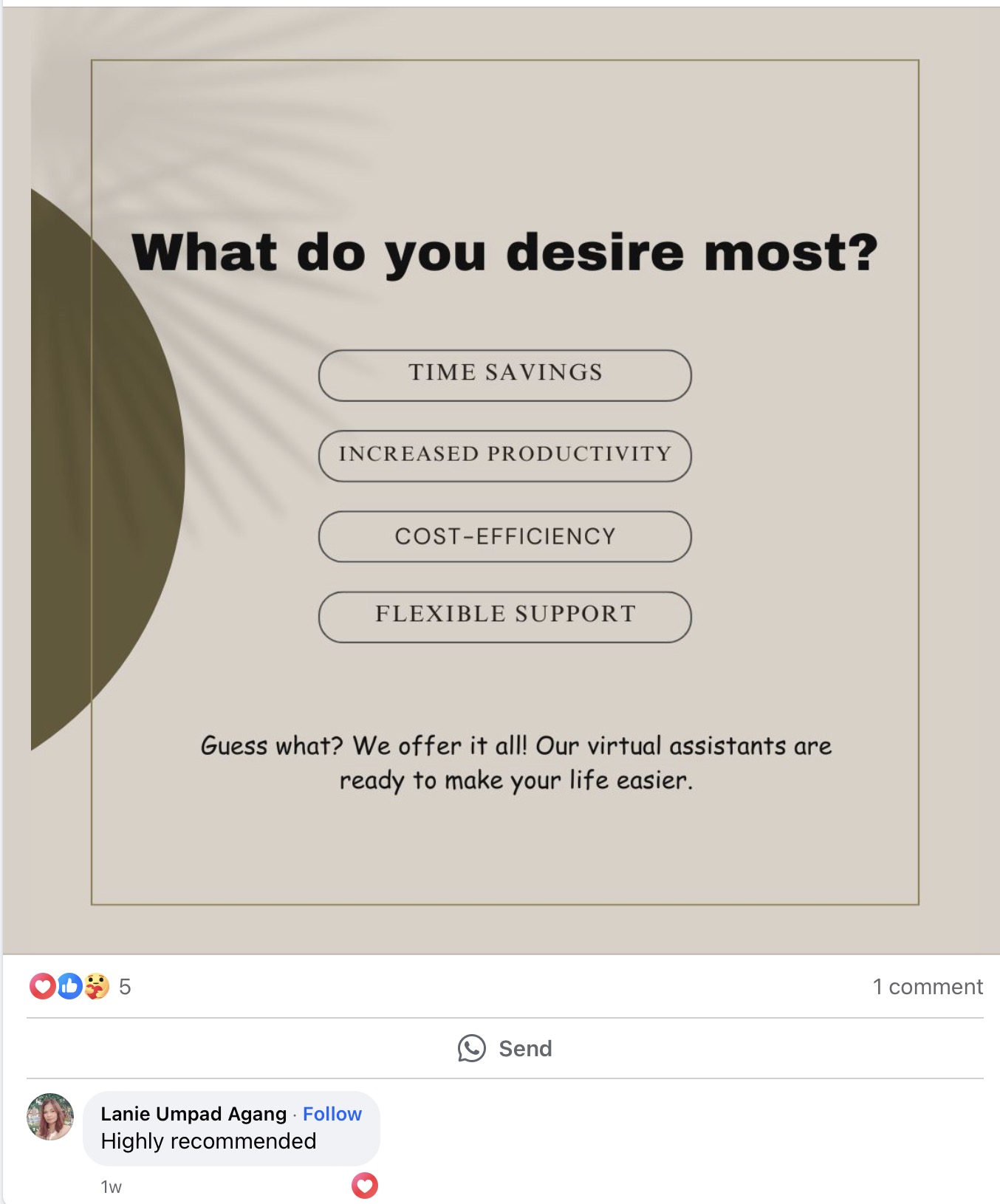Click the 1w comment timestamp

111,1187
